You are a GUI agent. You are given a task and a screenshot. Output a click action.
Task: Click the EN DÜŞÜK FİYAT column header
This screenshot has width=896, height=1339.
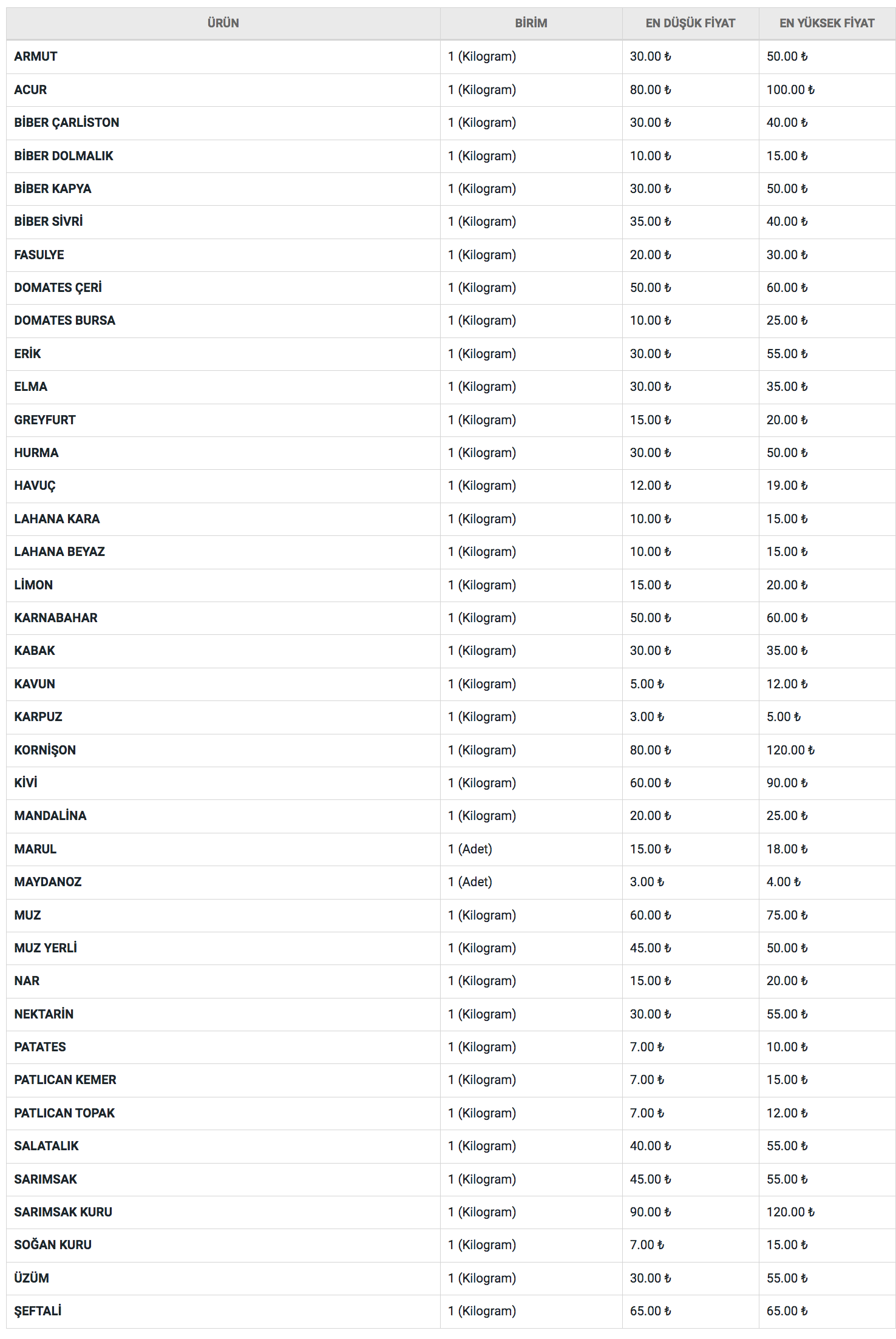pyautogui.click(x=690, y=23)
